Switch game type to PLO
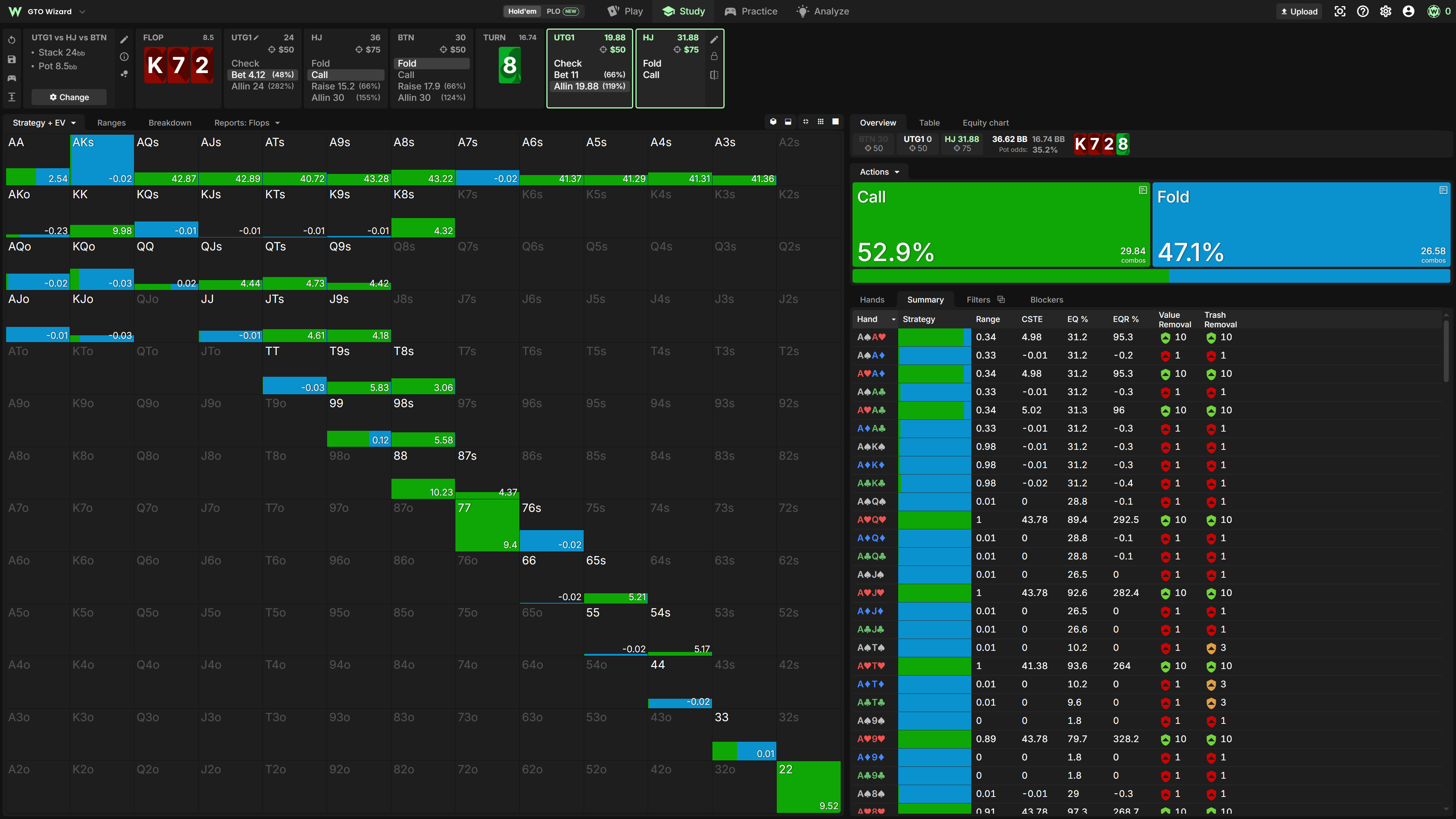The image size is (1456, 819). point(562,11)
